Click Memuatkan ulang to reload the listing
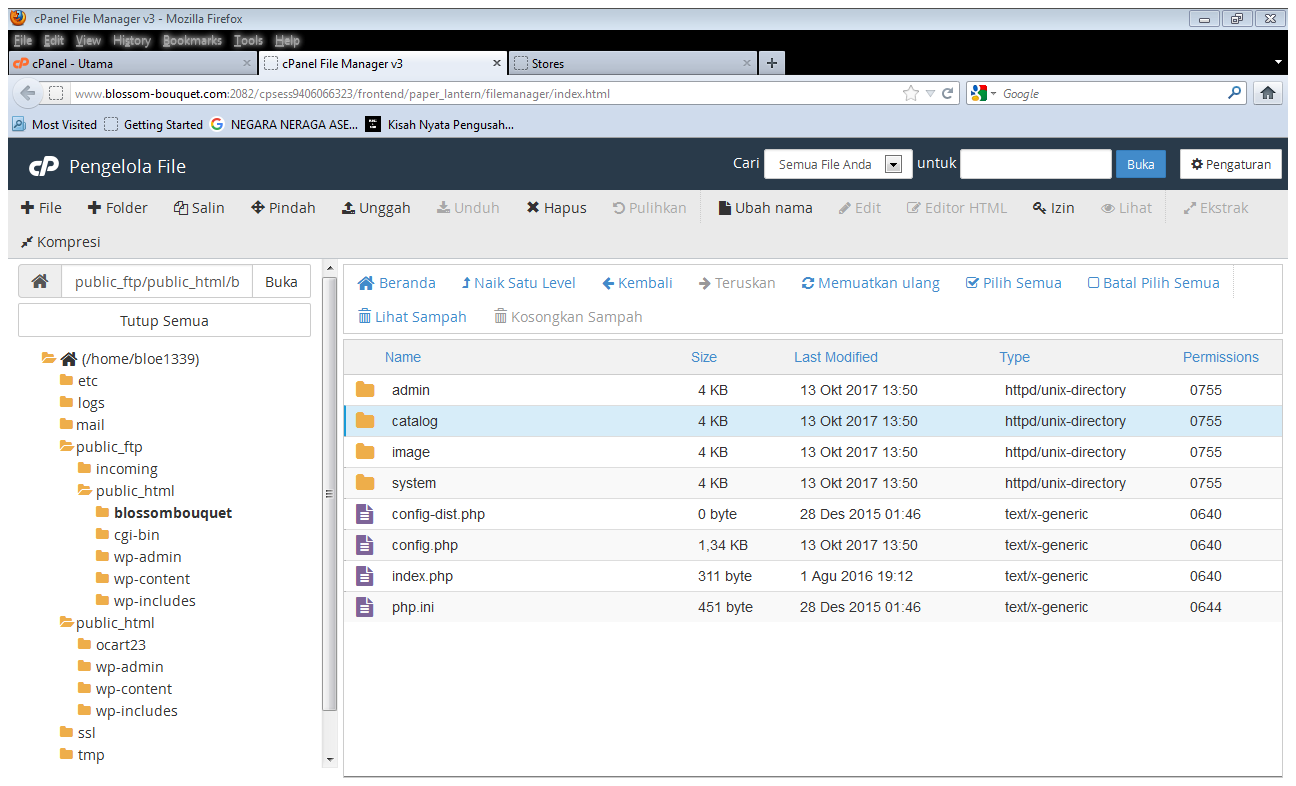1296x786 pixels. coord(870,283)
